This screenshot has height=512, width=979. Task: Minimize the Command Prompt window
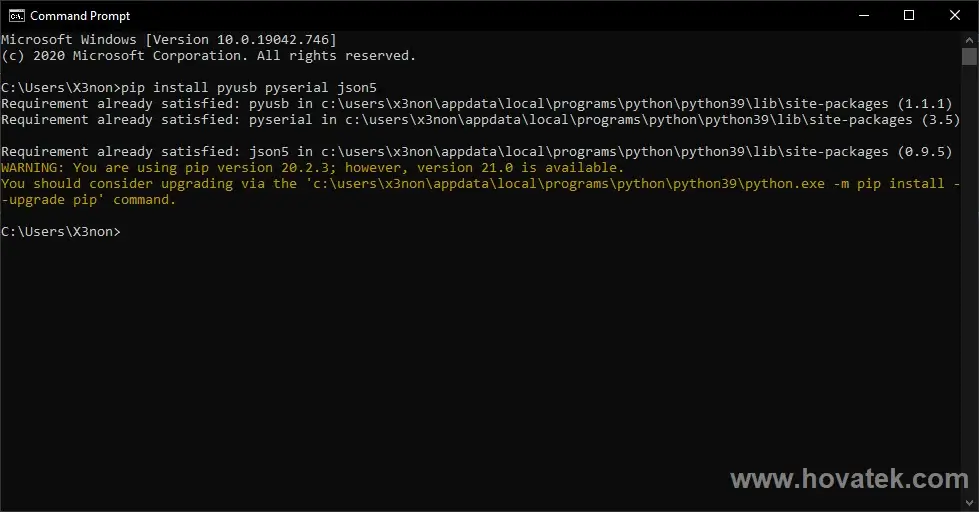point(863,16)
